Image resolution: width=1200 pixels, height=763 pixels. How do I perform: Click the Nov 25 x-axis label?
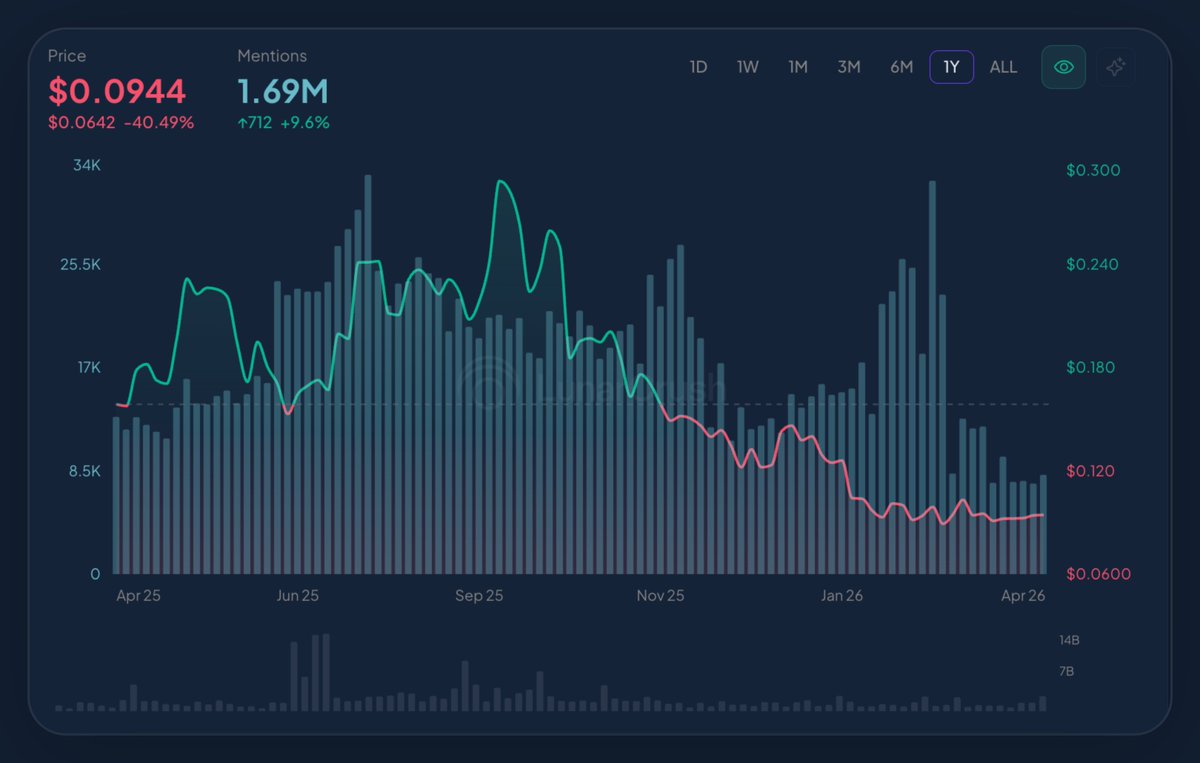(x=660, y=596)
